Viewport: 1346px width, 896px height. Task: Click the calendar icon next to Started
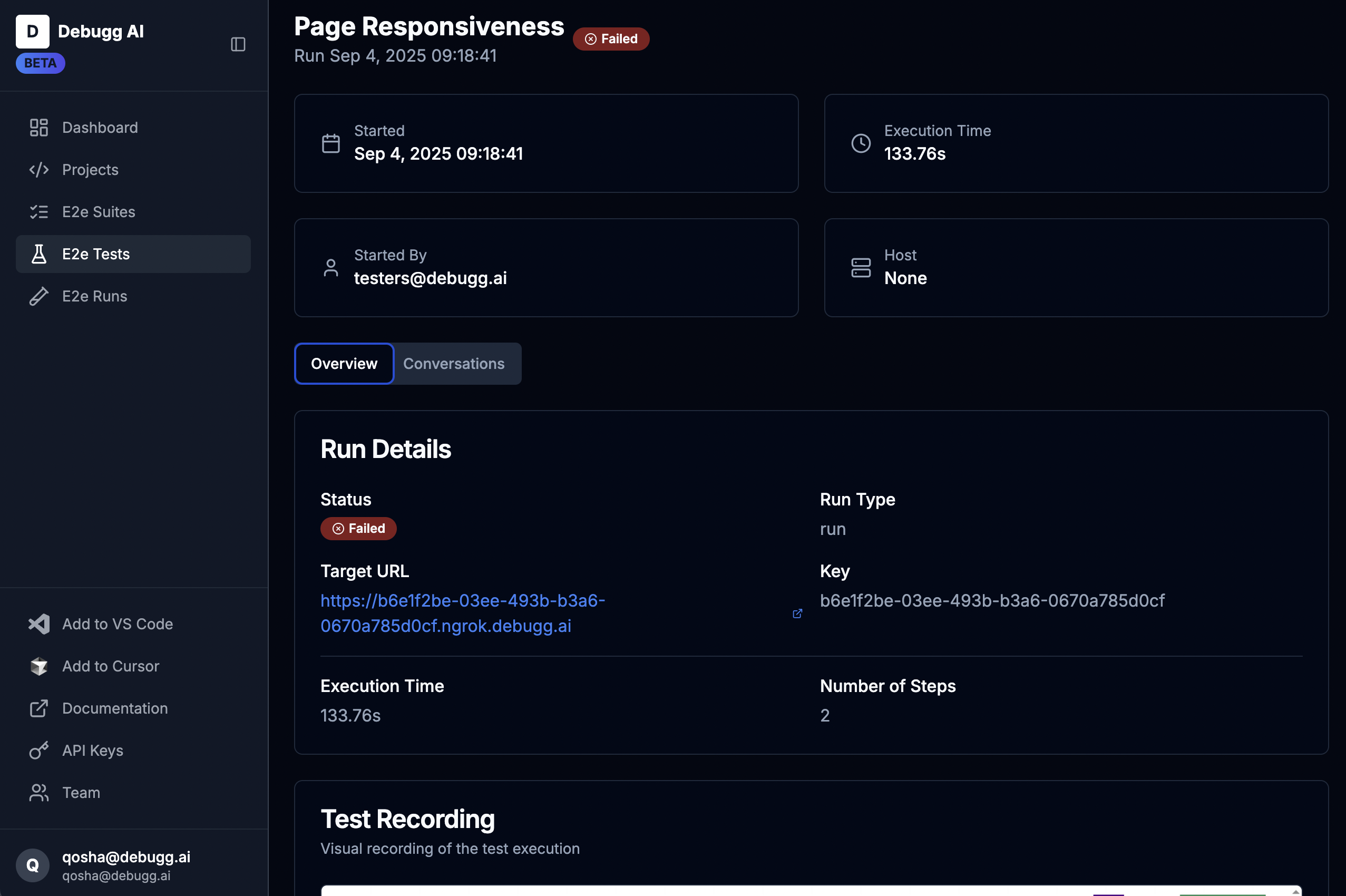pos(331,143)
